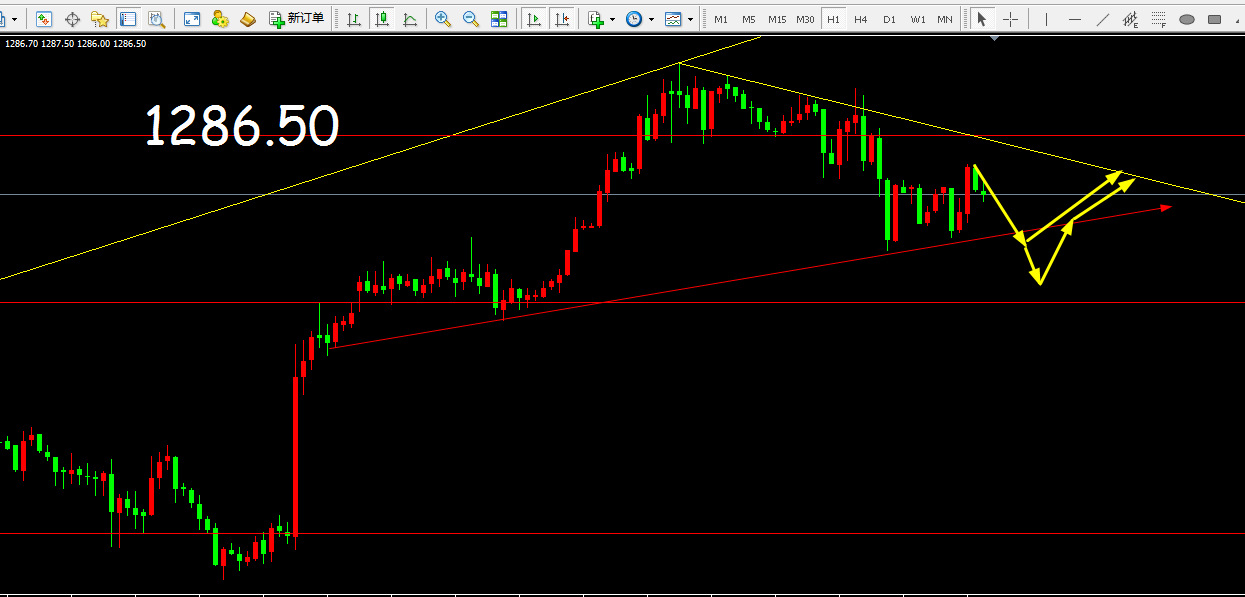This screenshot has height=597, width=1245.
Task: Open the Strategy Tester
Action: point(157,19)
